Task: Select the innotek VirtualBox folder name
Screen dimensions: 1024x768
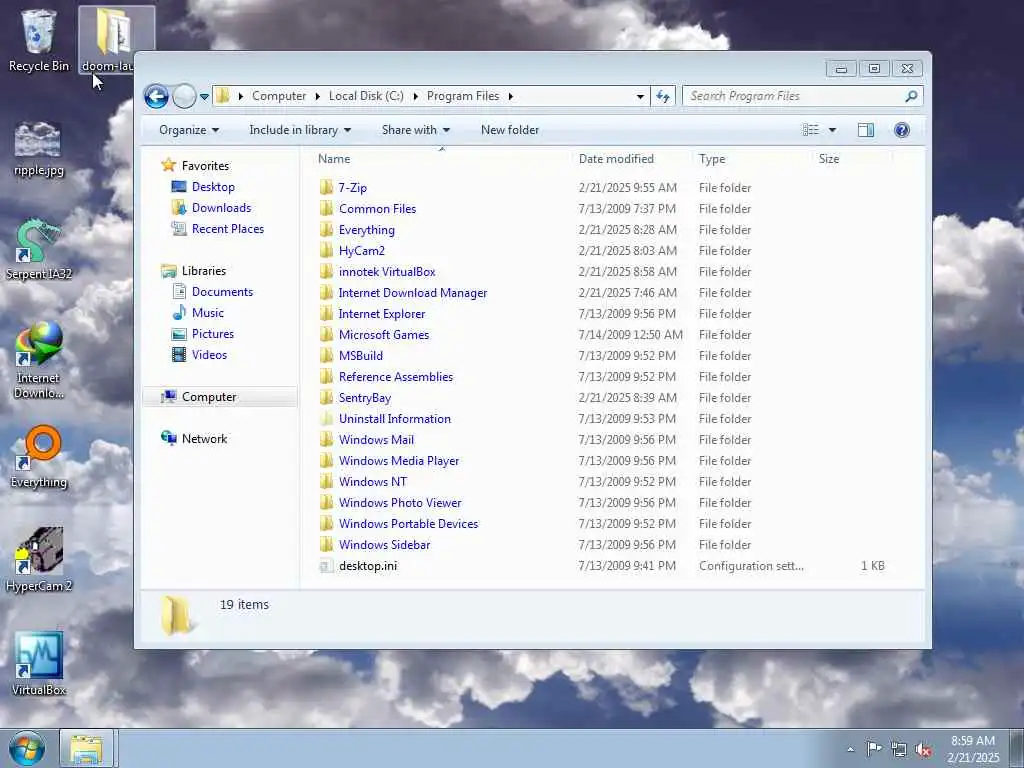Action: 387,272
